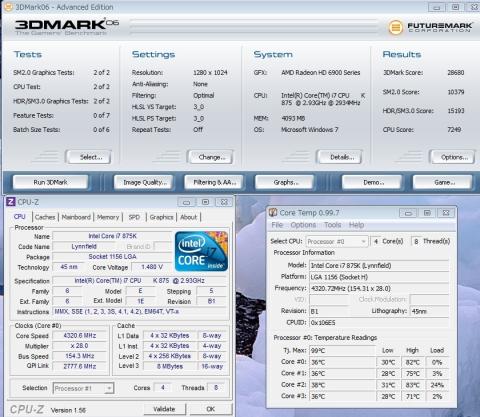Viewport: 480px width, 417px height.
Task: Click the GFX AMD Radeon HD 6900 Series text
Action: click(320, 73)
